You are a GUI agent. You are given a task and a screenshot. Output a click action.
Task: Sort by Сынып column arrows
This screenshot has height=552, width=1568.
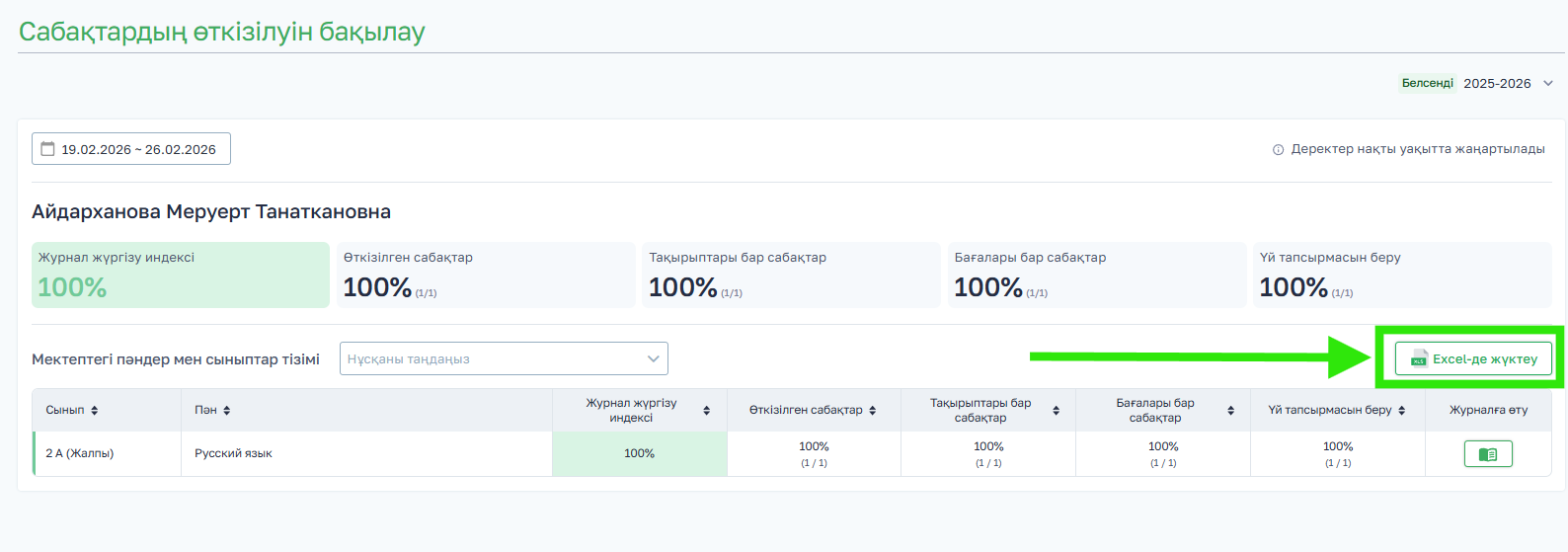[95, 410]
